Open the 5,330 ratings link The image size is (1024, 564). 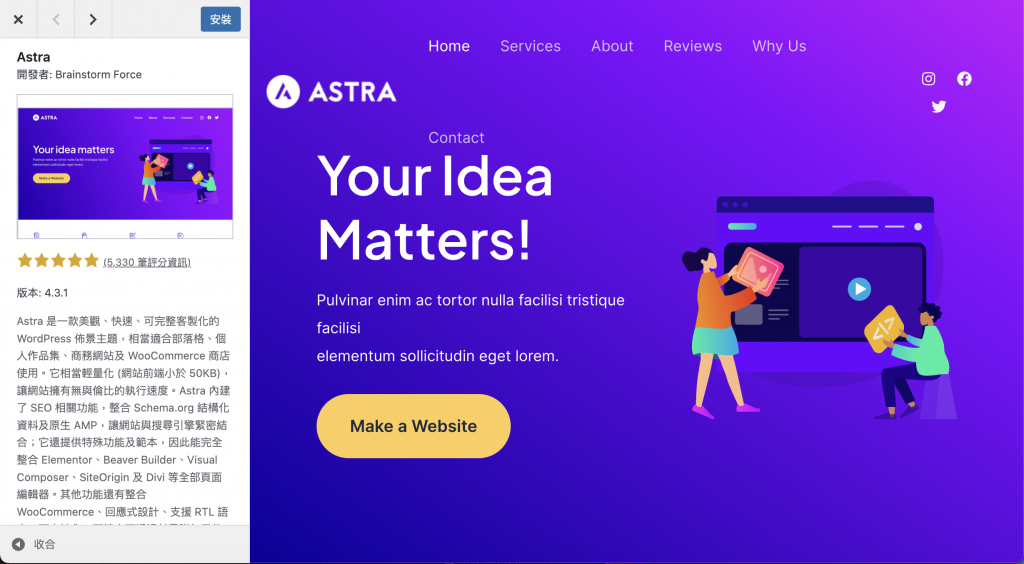(147, 262)
